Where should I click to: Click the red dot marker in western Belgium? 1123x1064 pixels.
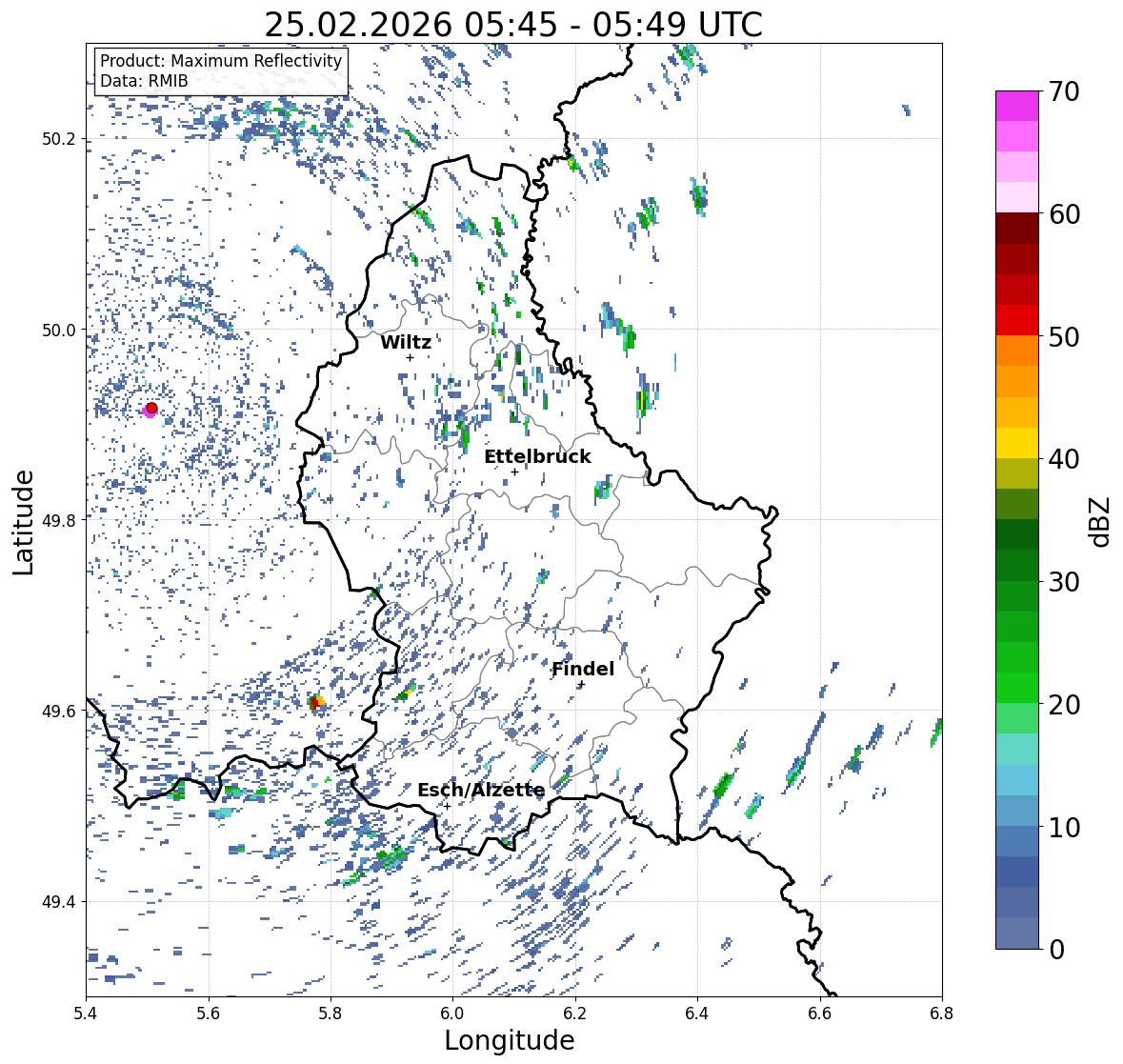151,408
